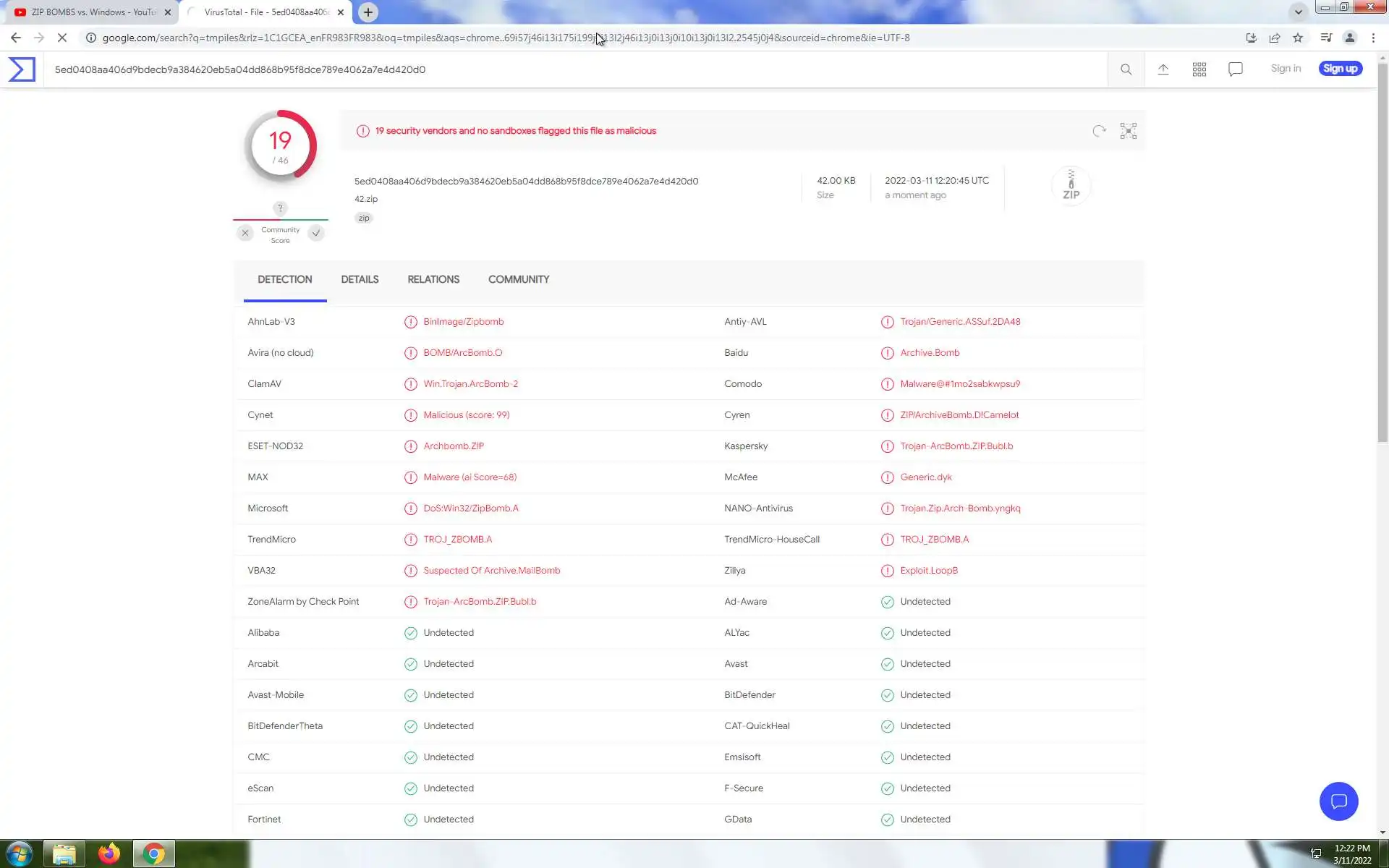
Task: Click the Sign in link
Action: click(1286, 69)
